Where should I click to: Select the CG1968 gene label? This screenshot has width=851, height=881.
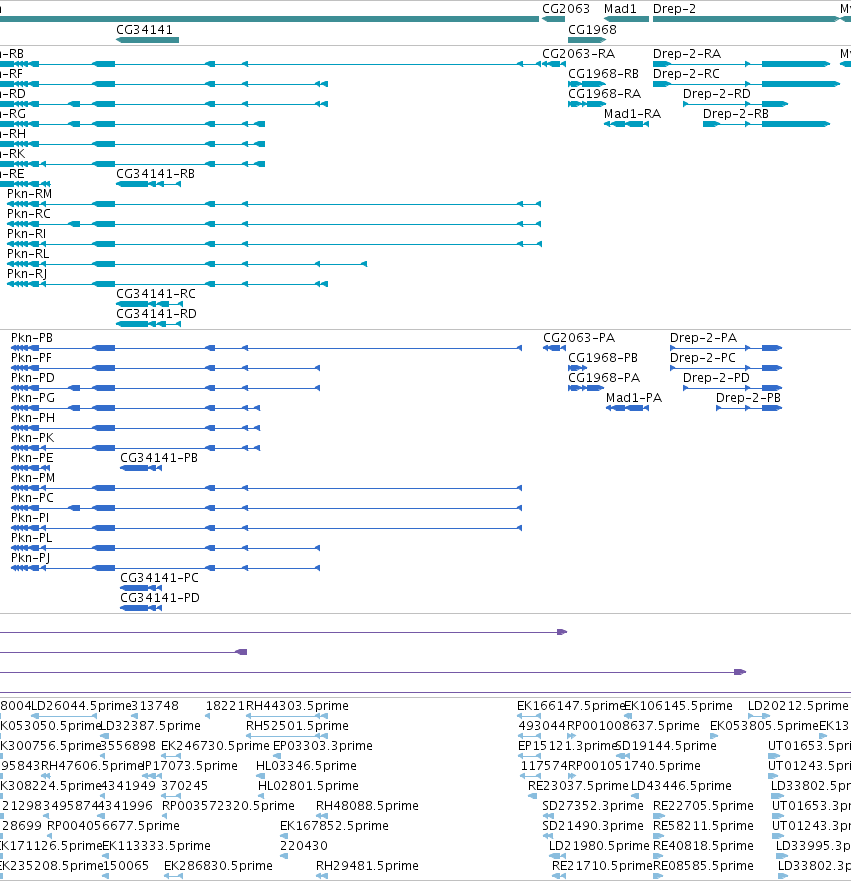coord(592,30)
